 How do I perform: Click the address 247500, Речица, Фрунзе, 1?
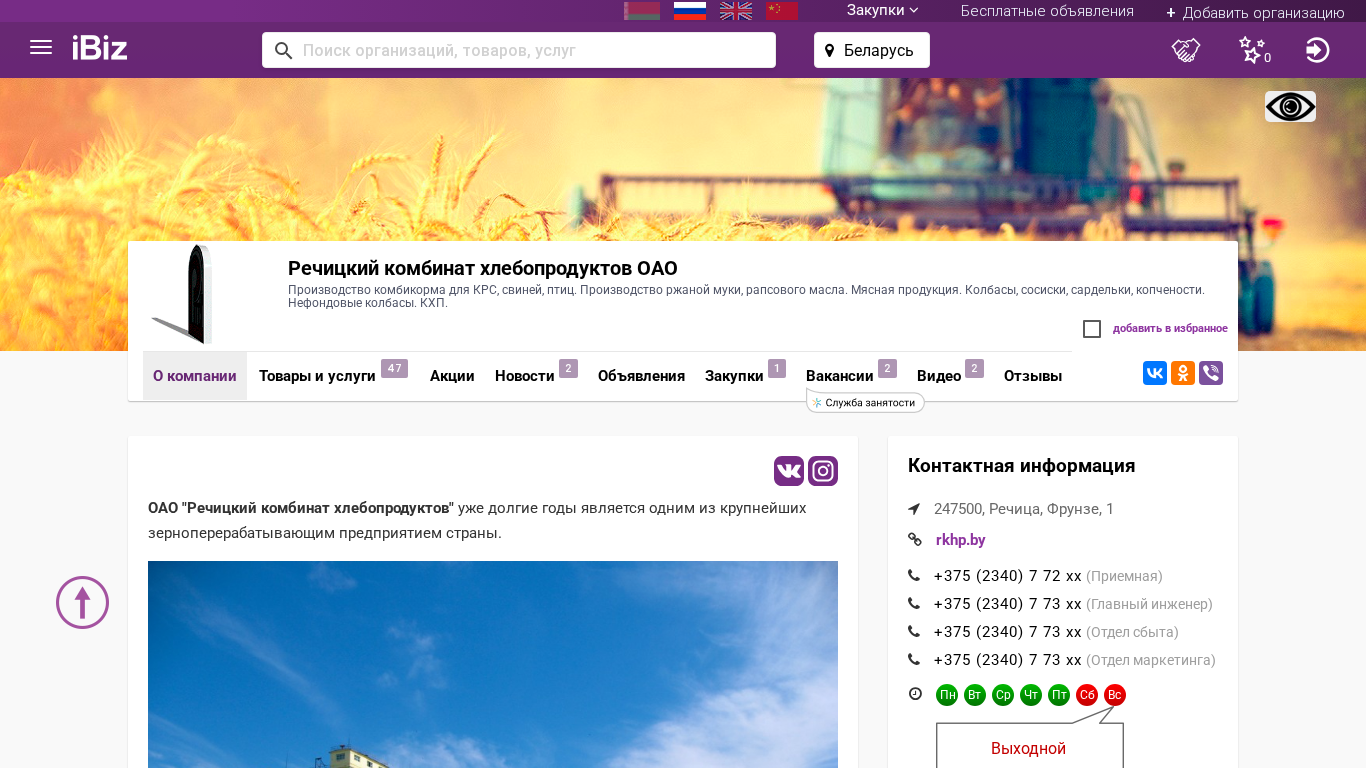click(x=1024, y=509)
